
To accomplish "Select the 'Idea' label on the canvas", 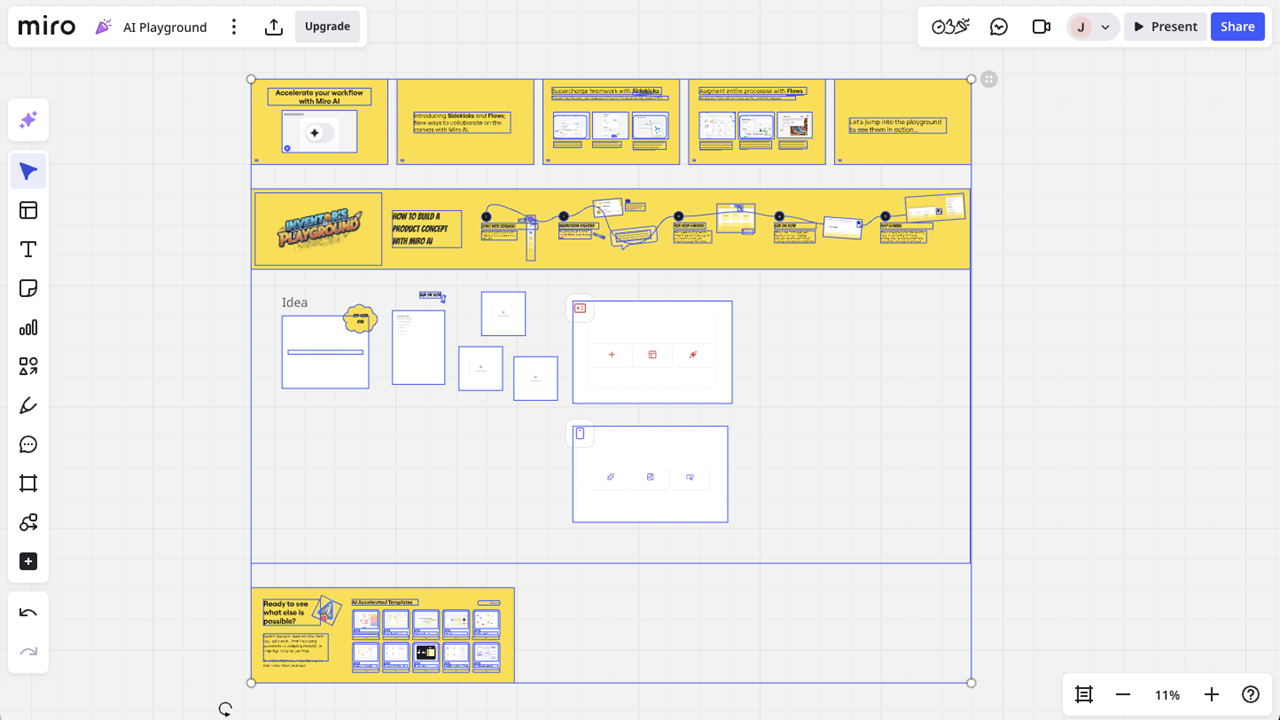I will click(x=295, y=302).
